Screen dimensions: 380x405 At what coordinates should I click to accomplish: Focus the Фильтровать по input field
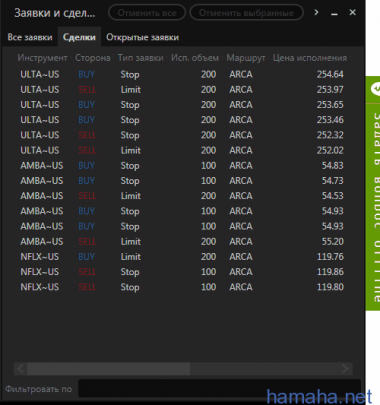(x=219, y=388)
